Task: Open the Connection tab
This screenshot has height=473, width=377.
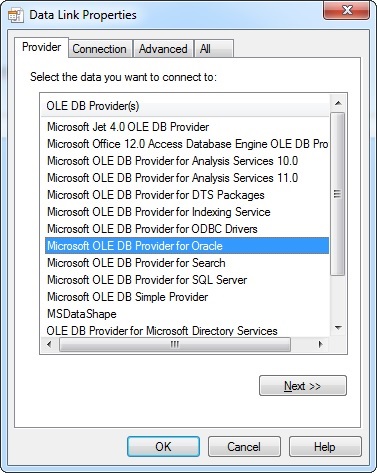Action: tap(99, 49)
